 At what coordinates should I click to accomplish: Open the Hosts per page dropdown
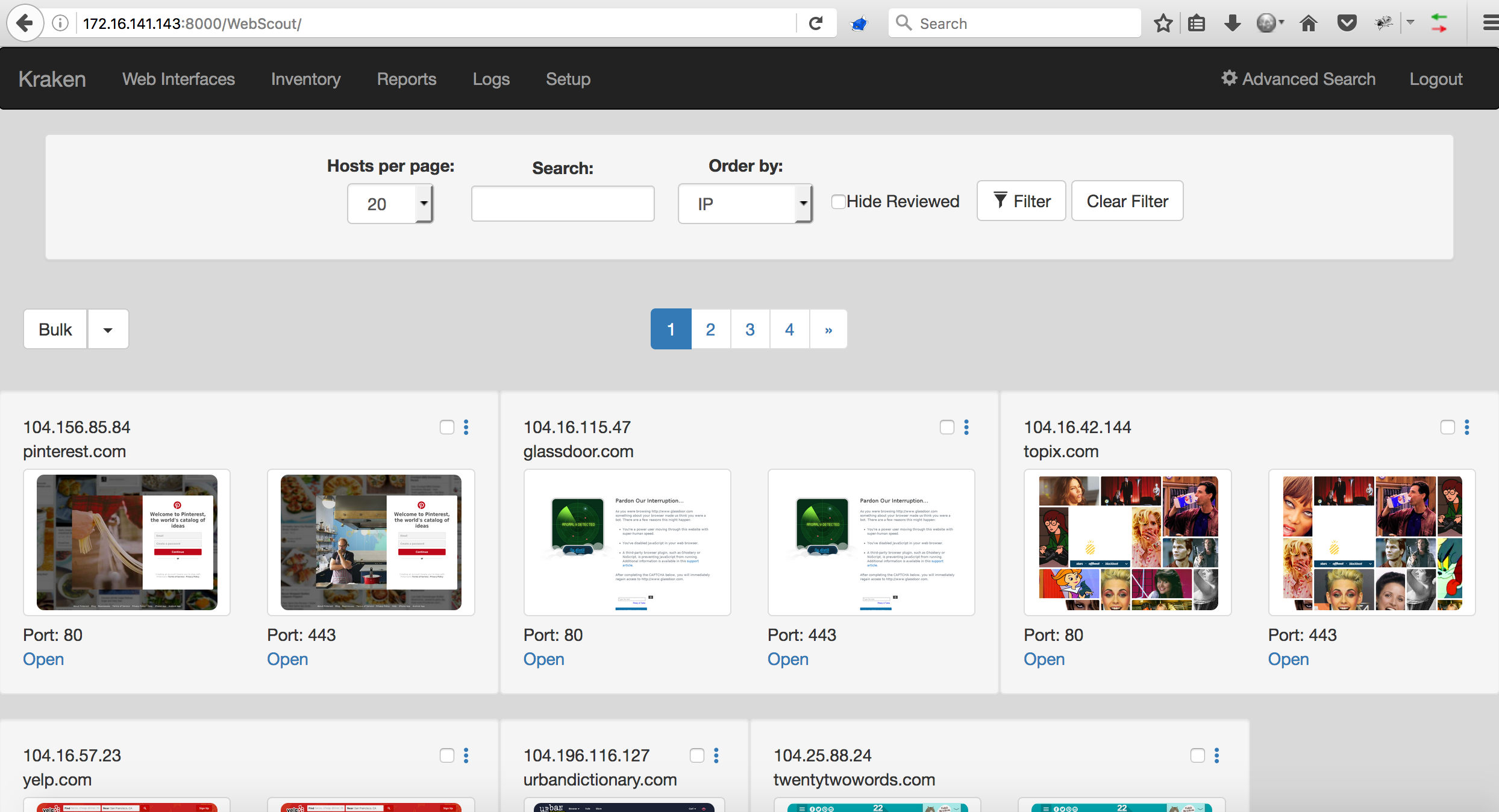click(x=390, y=204)
